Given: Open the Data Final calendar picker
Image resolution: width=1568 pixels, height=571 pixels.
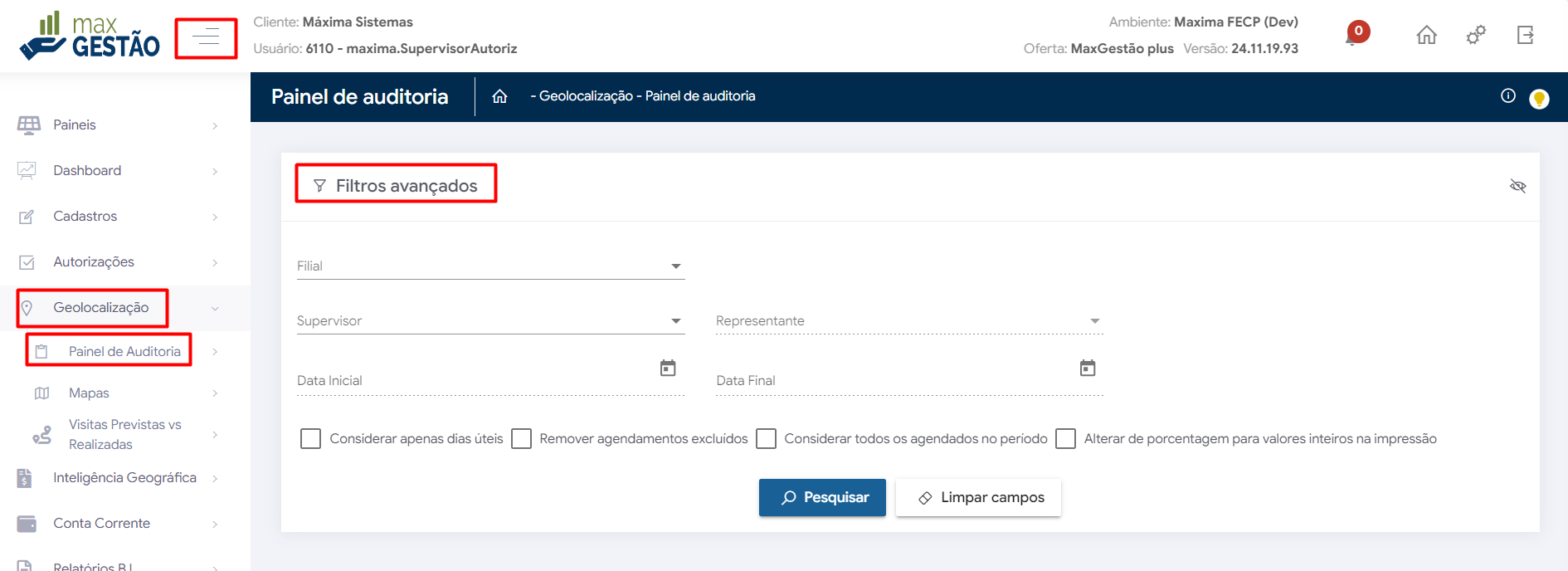Looking at the screenshot, I should pyautogui.click(x=1088, y=368).
